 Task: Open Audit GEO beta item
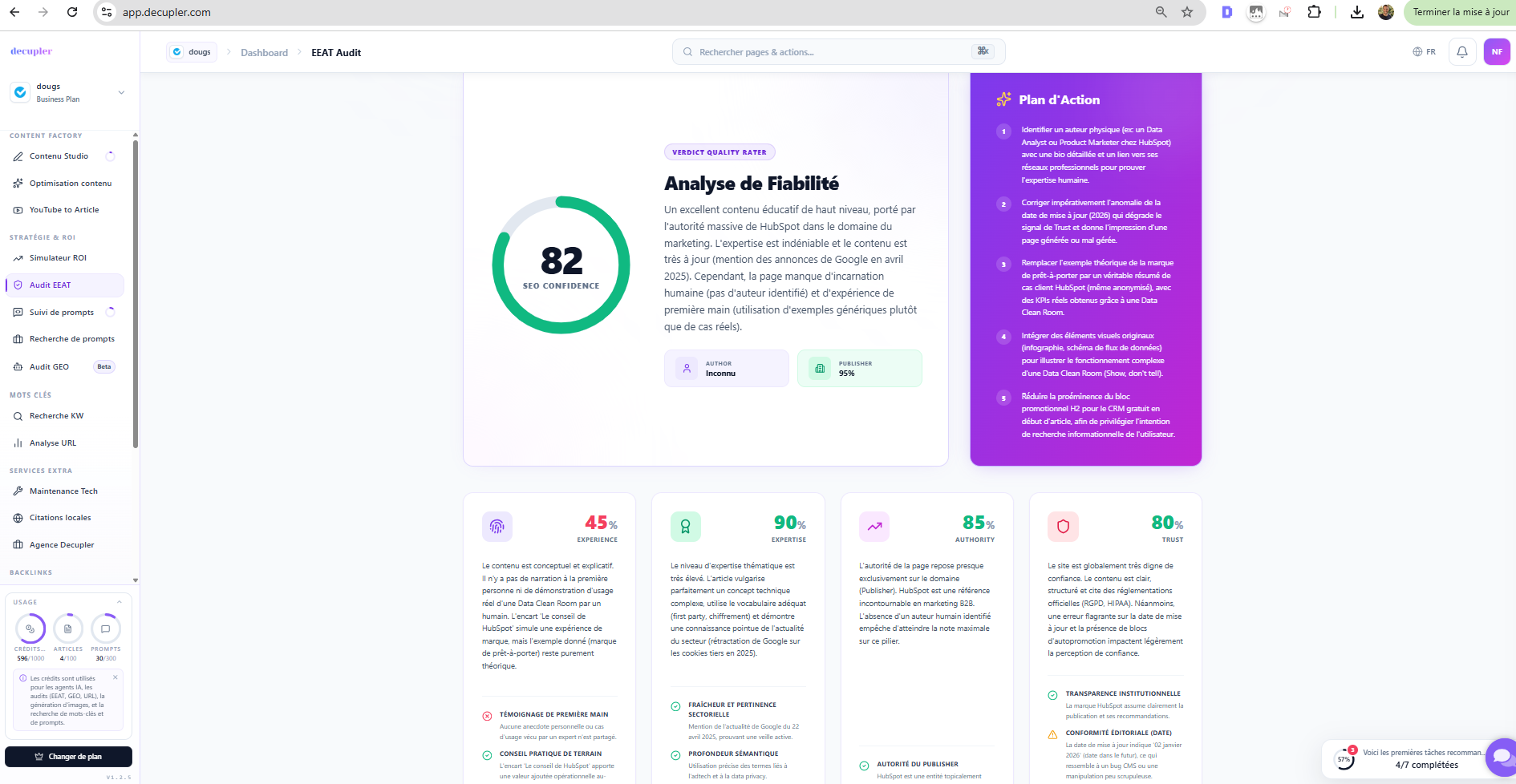64,367
